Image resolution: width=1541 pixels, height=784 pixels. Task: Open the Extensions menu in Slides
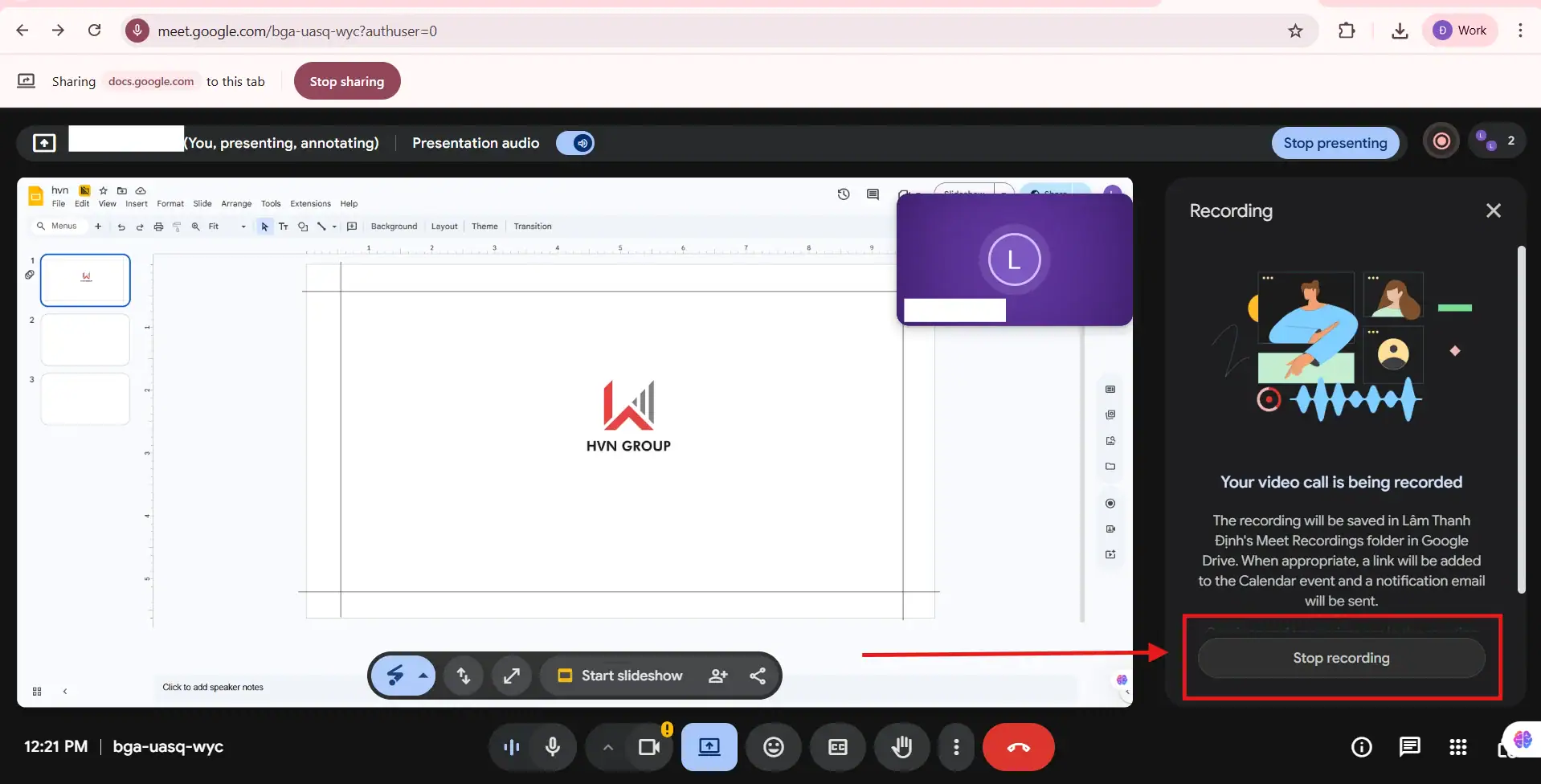coord(310,204)
